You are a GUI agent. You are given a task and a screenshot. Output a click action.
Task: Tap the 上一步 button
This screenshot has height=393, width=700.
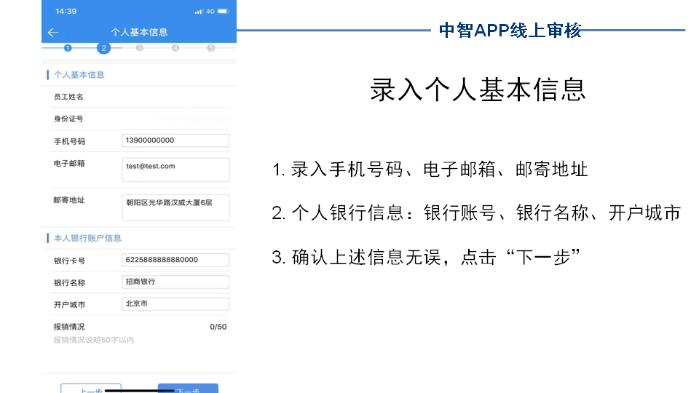coord(91,389)
